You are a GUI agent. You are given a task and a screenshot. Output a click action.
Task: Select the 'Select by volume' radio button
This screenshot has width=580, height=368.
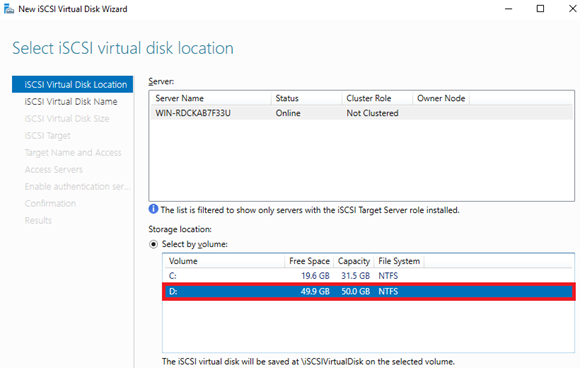click(154, 244)
